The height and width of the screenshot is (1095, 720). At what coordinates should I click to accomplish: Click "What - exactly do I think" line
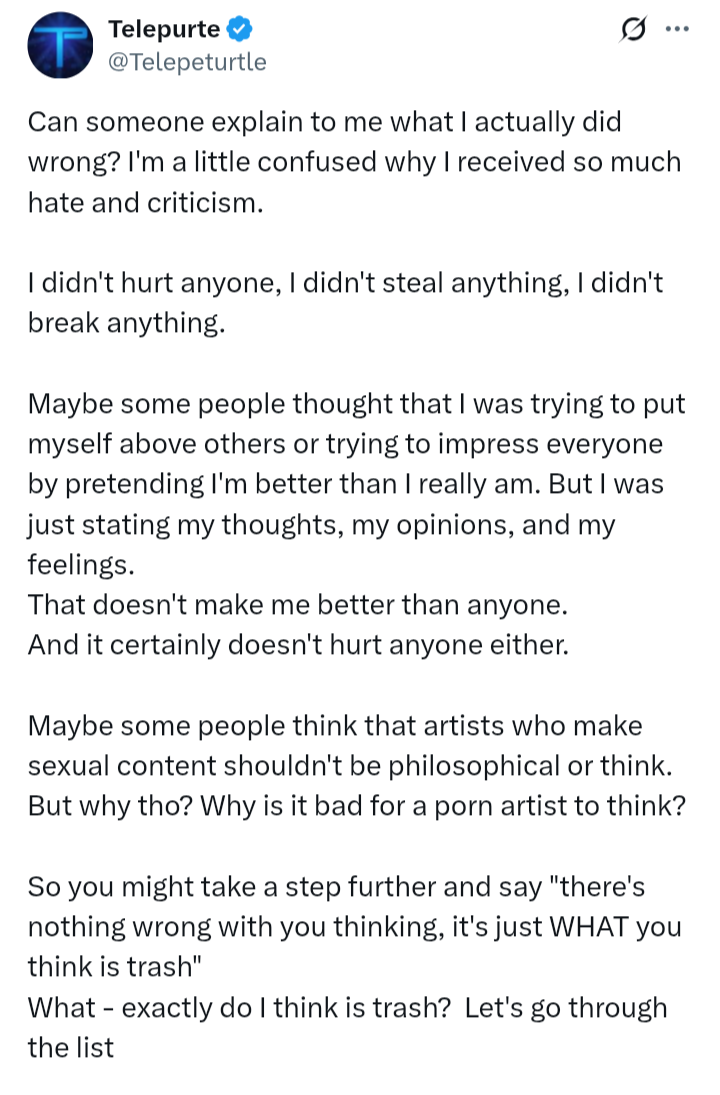click(347, 1008)
